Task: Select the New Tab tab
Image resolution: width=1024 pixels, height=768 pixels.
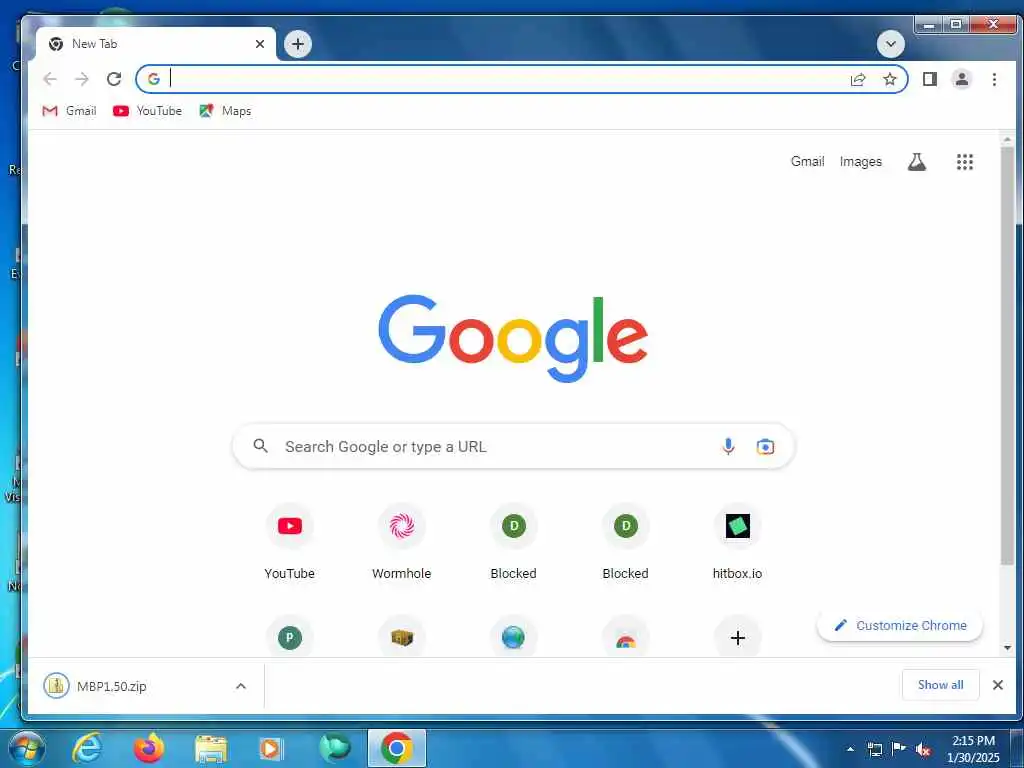Action: coord(155,44)
